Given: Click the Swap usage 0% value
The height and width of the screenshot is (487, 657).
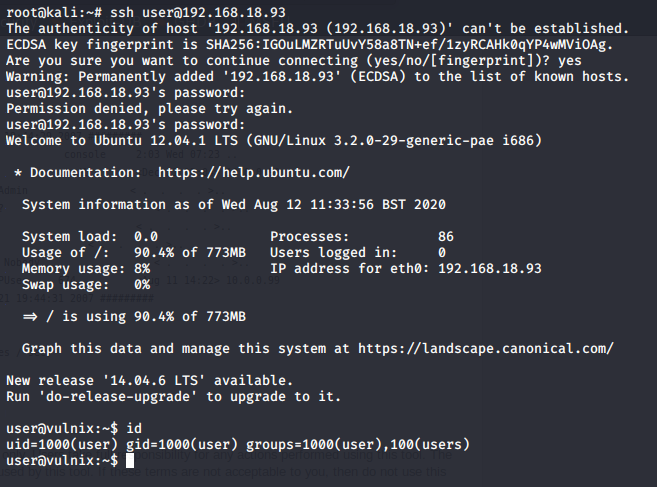Looking at the screenshot, I should pyautogui.click(x=142, y=285).
